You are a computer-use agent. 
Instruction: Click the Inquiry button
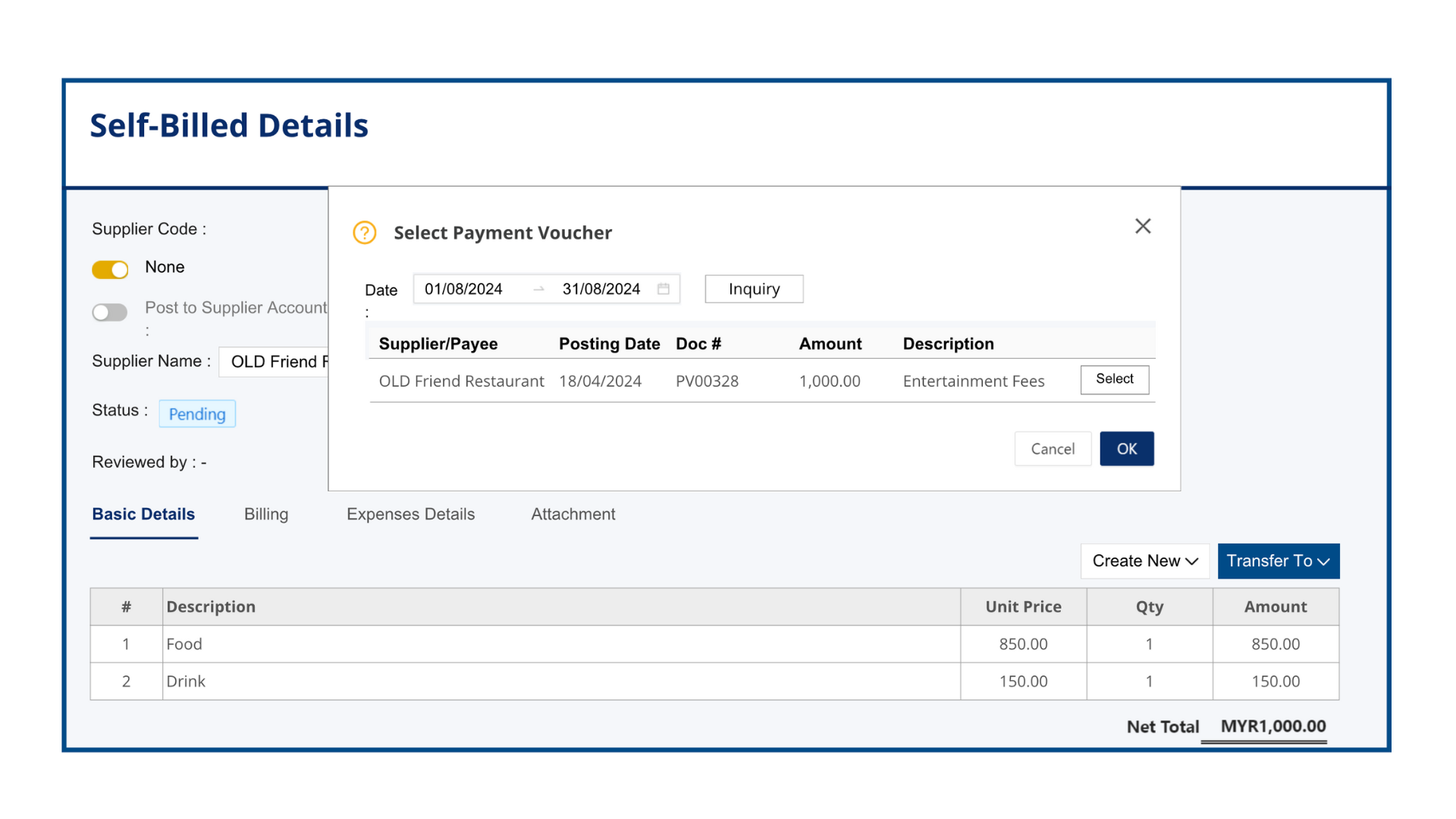(754, 289)
